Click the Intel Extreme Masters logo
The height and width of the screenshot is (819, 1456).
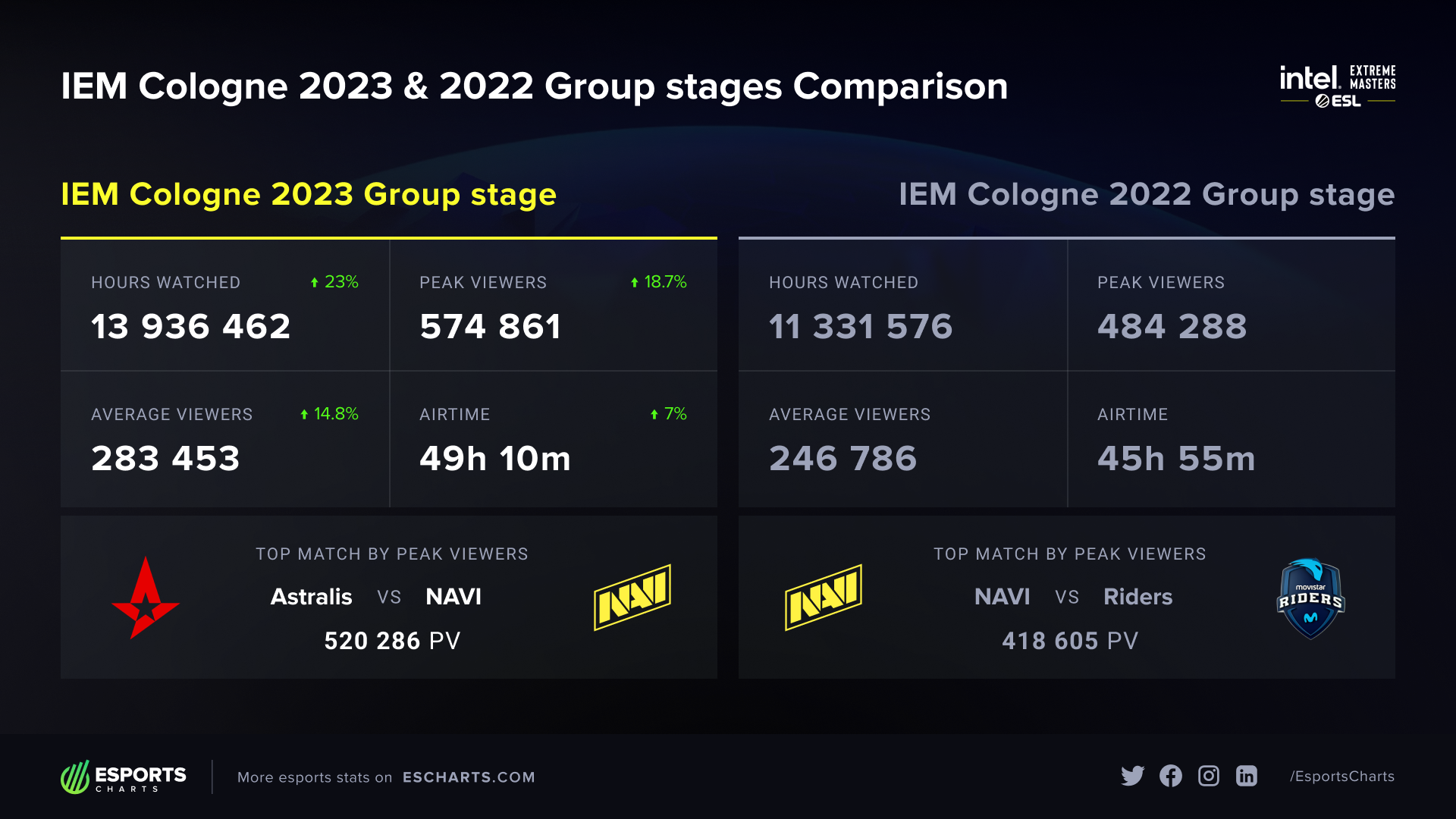pos(1338,86)
